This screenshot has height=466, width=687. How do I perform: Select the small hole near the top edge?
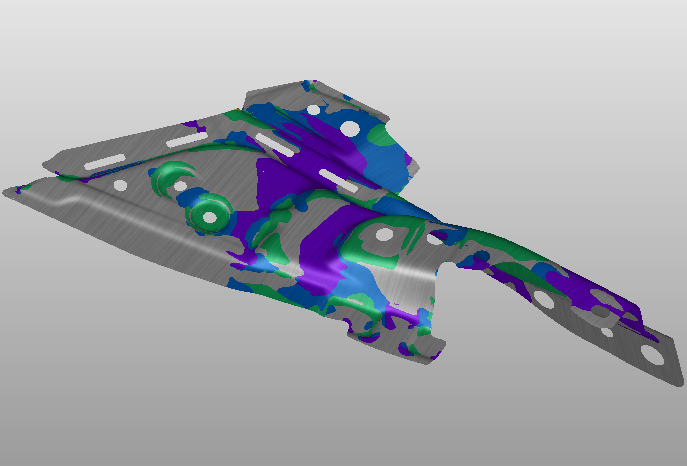point(313,108)
